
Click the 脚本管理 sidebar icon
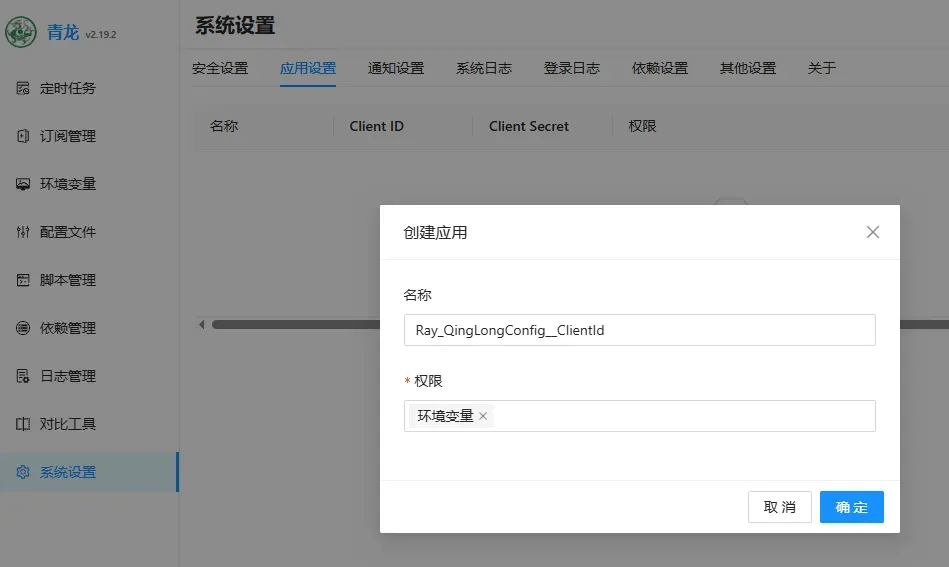click(23, 280)
